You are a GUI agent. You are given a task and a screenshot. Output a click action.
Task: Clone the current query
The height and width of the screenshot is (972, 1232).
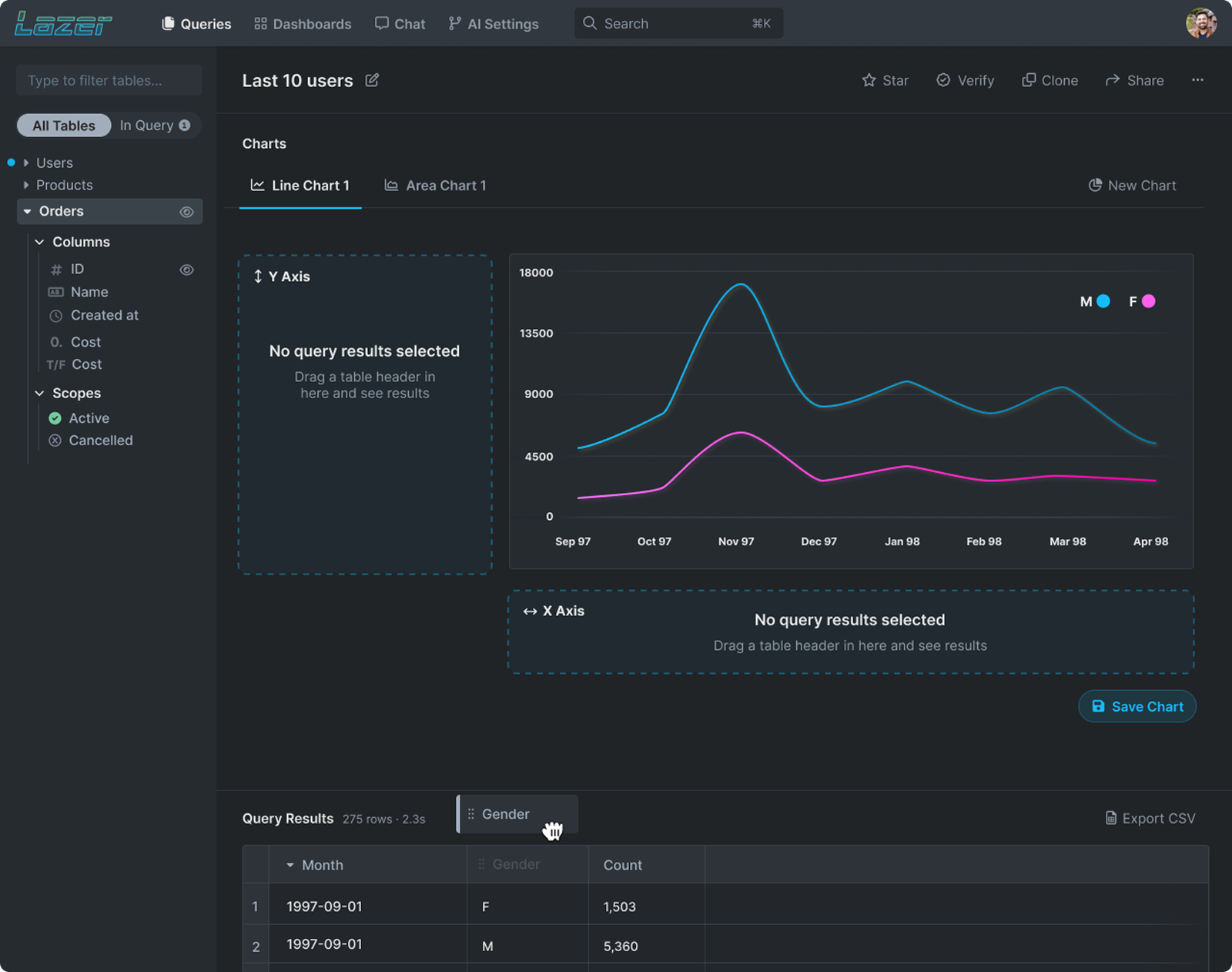coord(1050,80)
